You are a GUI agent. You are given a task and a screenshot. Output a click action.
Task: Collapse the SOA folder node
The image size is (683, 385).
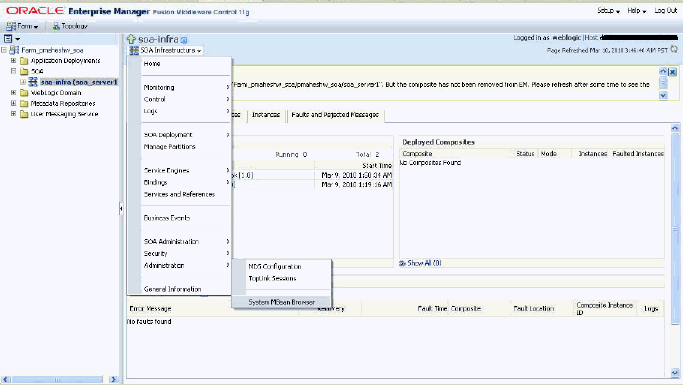pos(14,71)
